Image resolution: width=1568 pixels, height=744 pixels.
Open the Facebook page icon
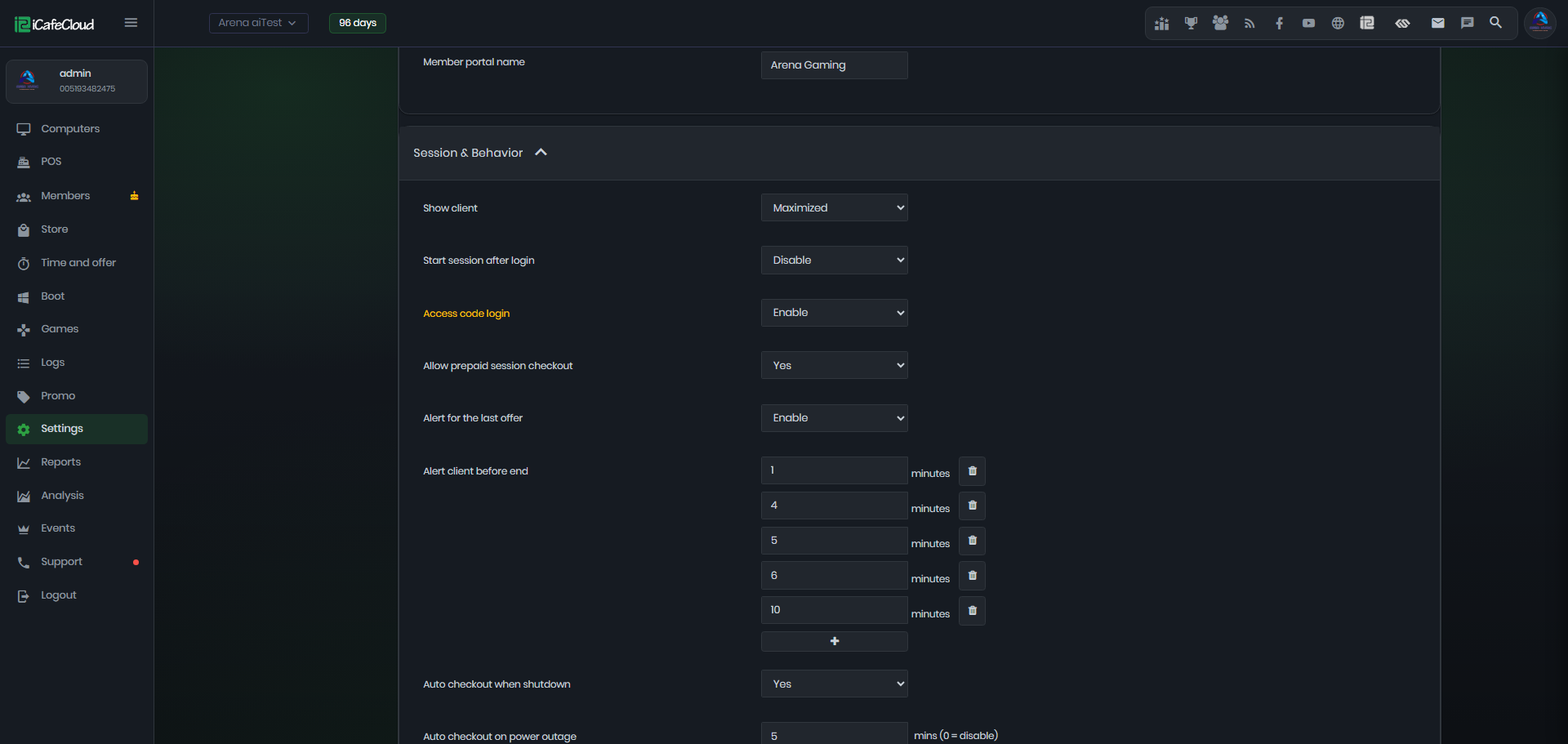click(x=1279, y=24)
